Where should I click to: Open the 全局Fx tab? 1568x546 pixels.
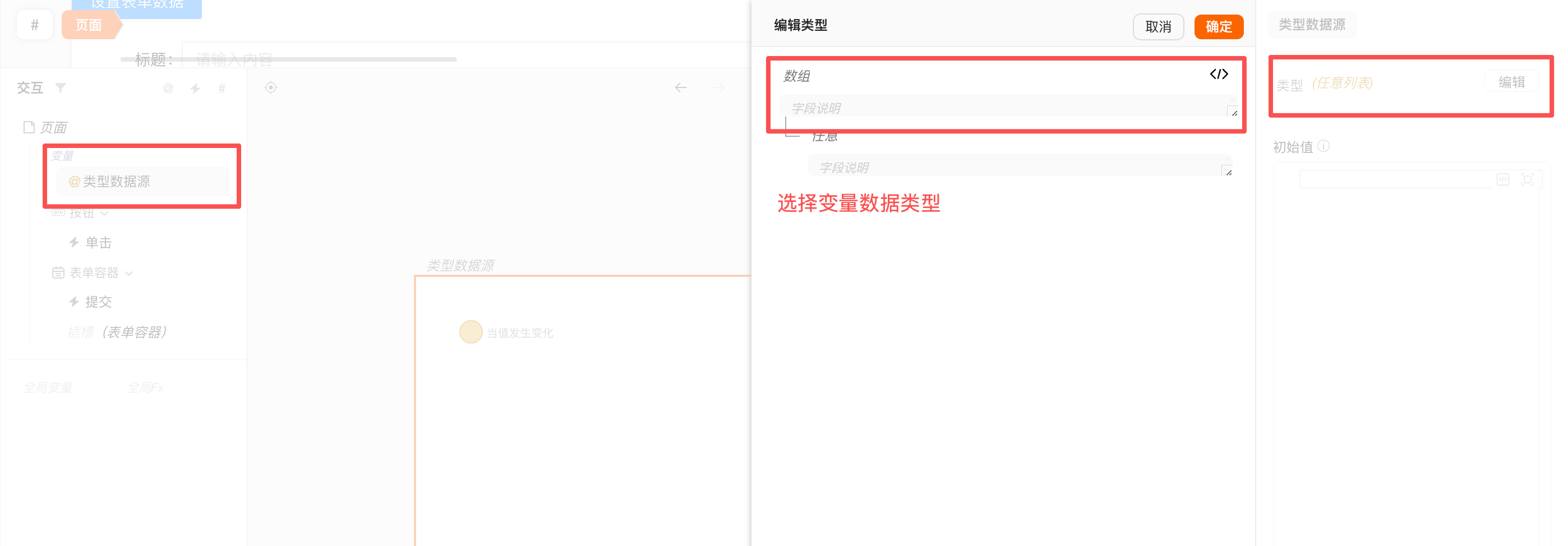point(145,388)
